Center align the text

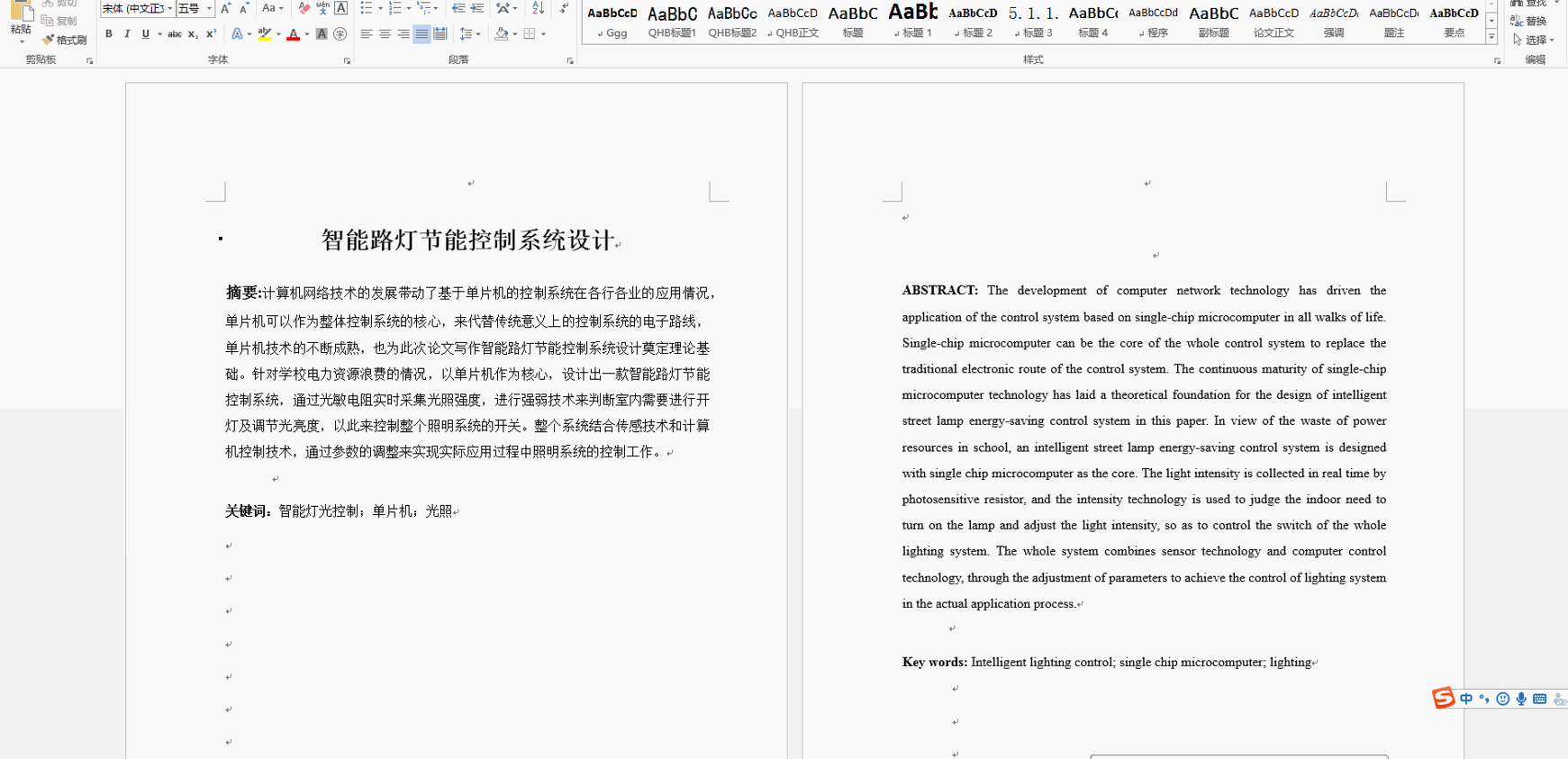point(385,34)
